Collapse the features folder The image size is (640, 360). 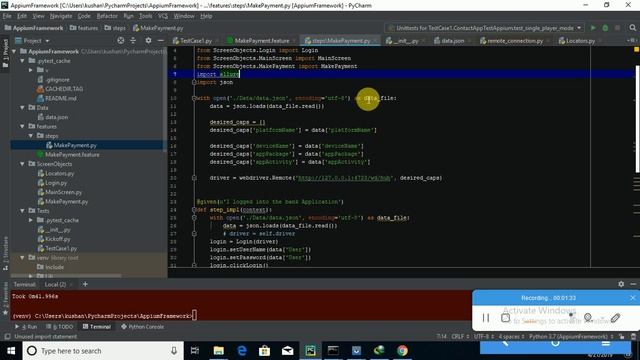[22, 127]
